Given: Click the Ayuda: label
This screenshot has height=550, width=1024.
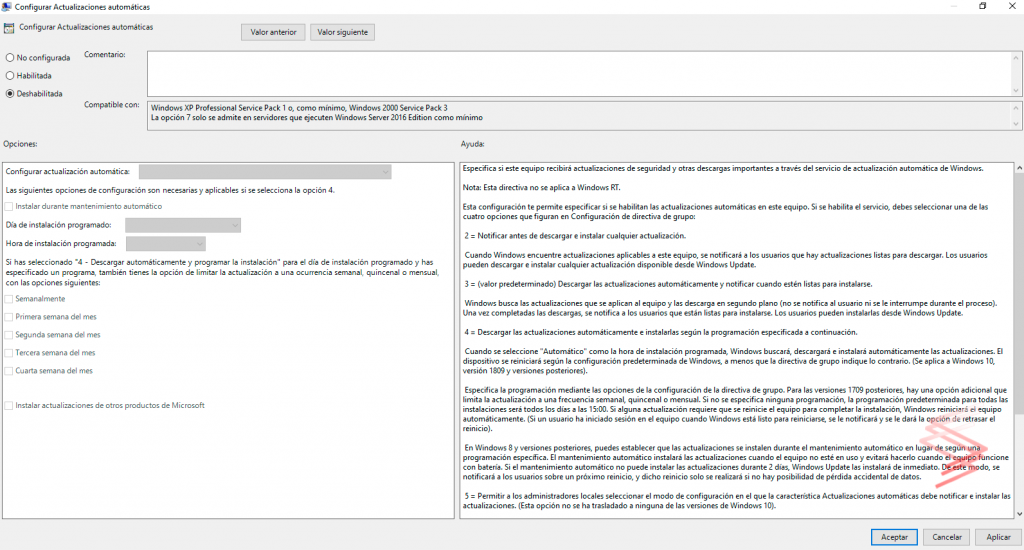Looking at the screenshot, I should [x=472, y=144].
